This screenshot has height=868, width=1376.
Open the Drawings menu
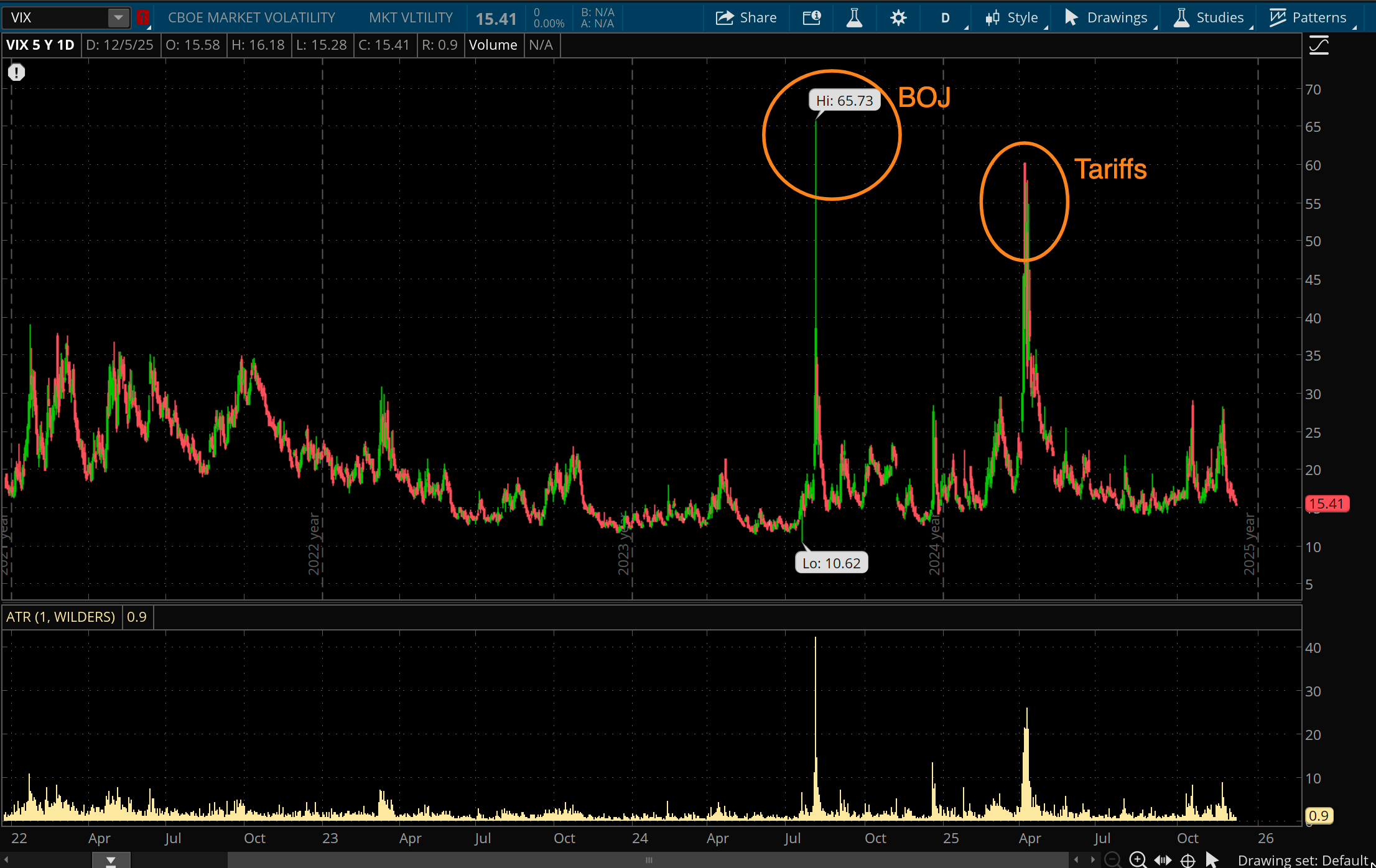tap(1107, 17)
